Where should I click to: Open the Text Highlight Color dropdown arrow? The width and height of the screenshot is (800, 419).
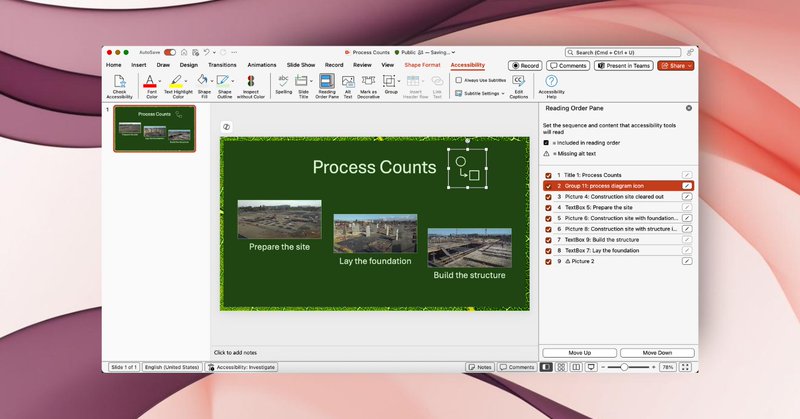pos(186,81)
